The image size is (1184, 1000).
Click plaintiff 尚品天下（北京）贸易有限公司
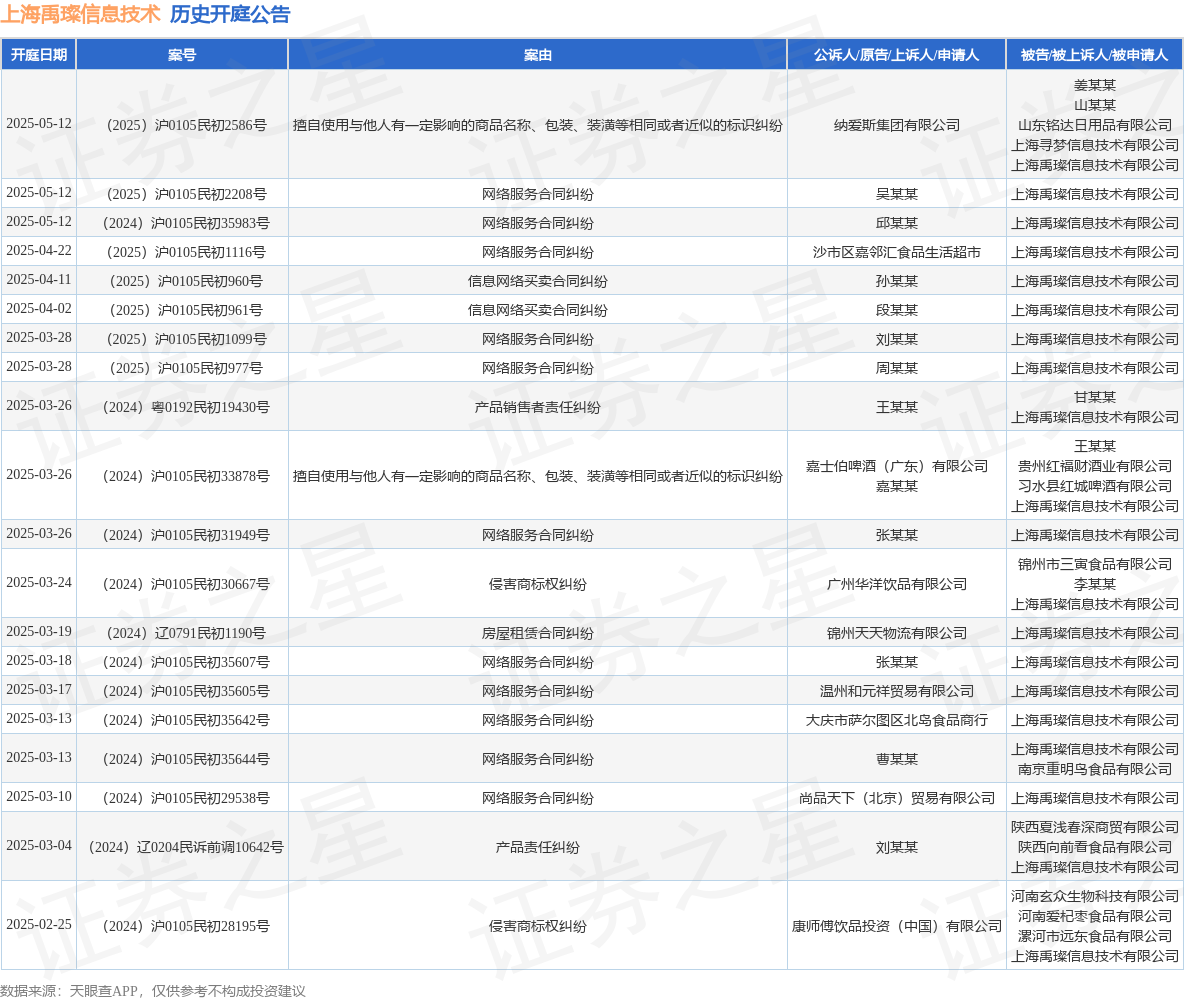tap(896, 798)
